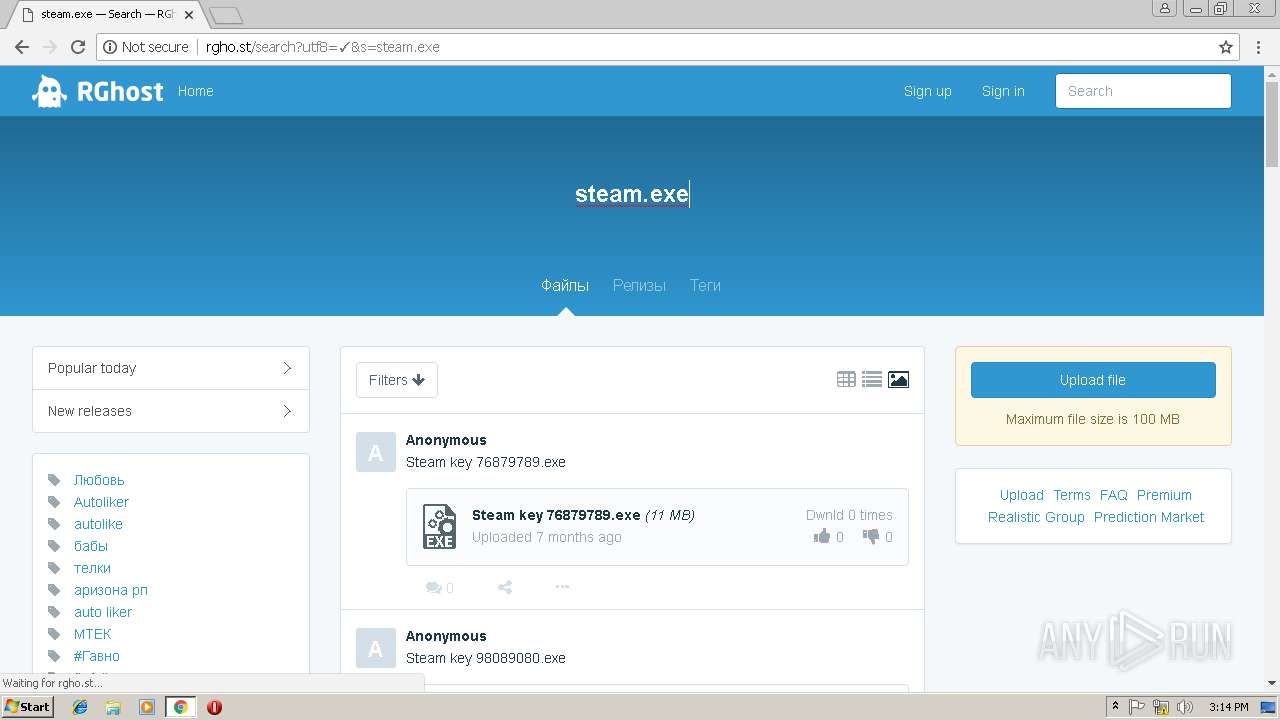
Task: Expand Filters dropdown
Action: pos(397,380)
